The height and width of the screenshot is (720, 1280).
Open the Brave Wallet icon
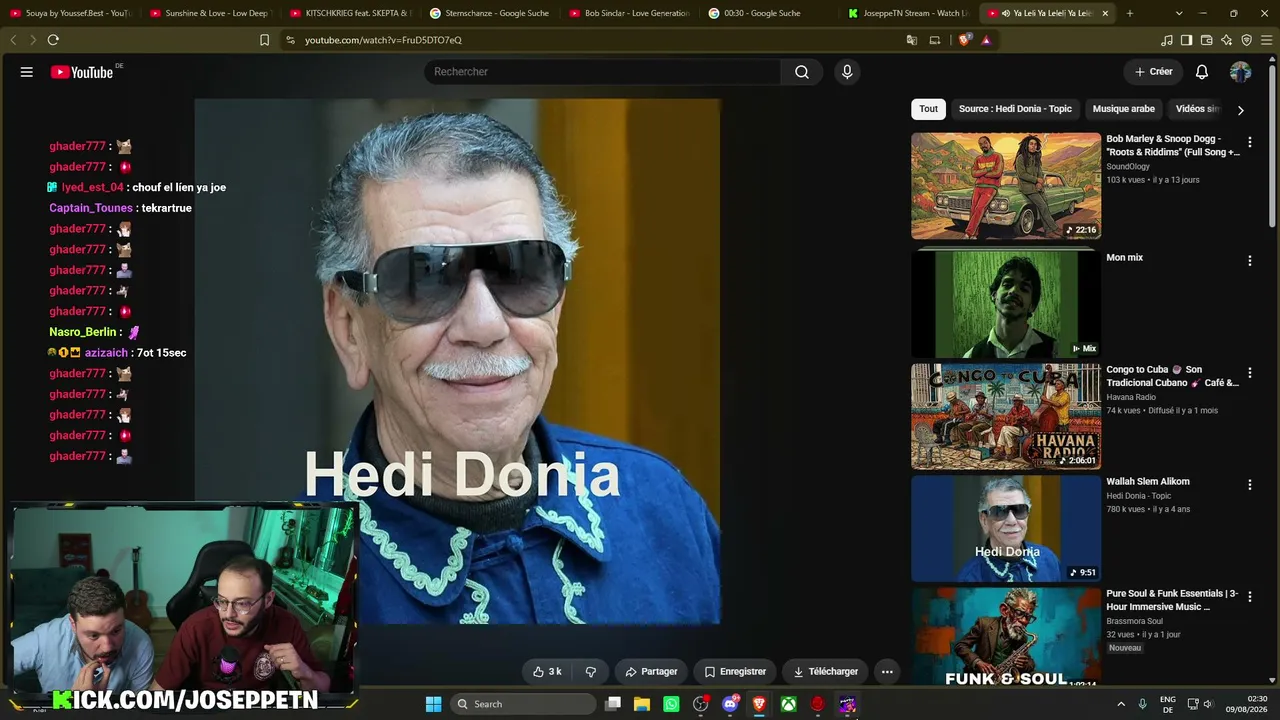click(x=1207, y=40)
